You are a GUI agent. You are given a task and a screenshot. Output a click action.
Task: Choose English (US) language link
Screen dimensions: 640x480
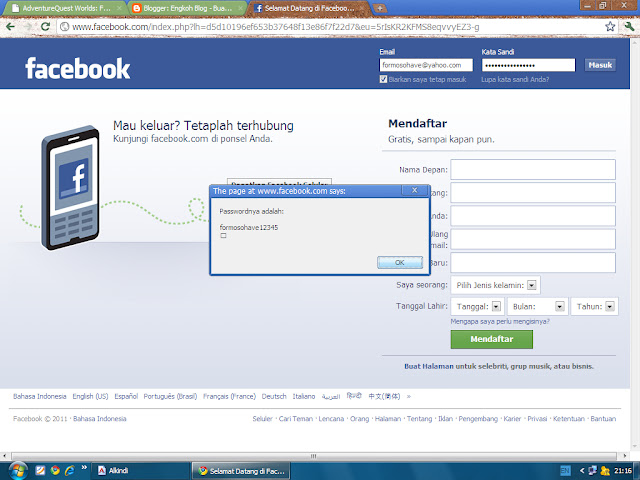pyautogui.click(x=90, y=396)
